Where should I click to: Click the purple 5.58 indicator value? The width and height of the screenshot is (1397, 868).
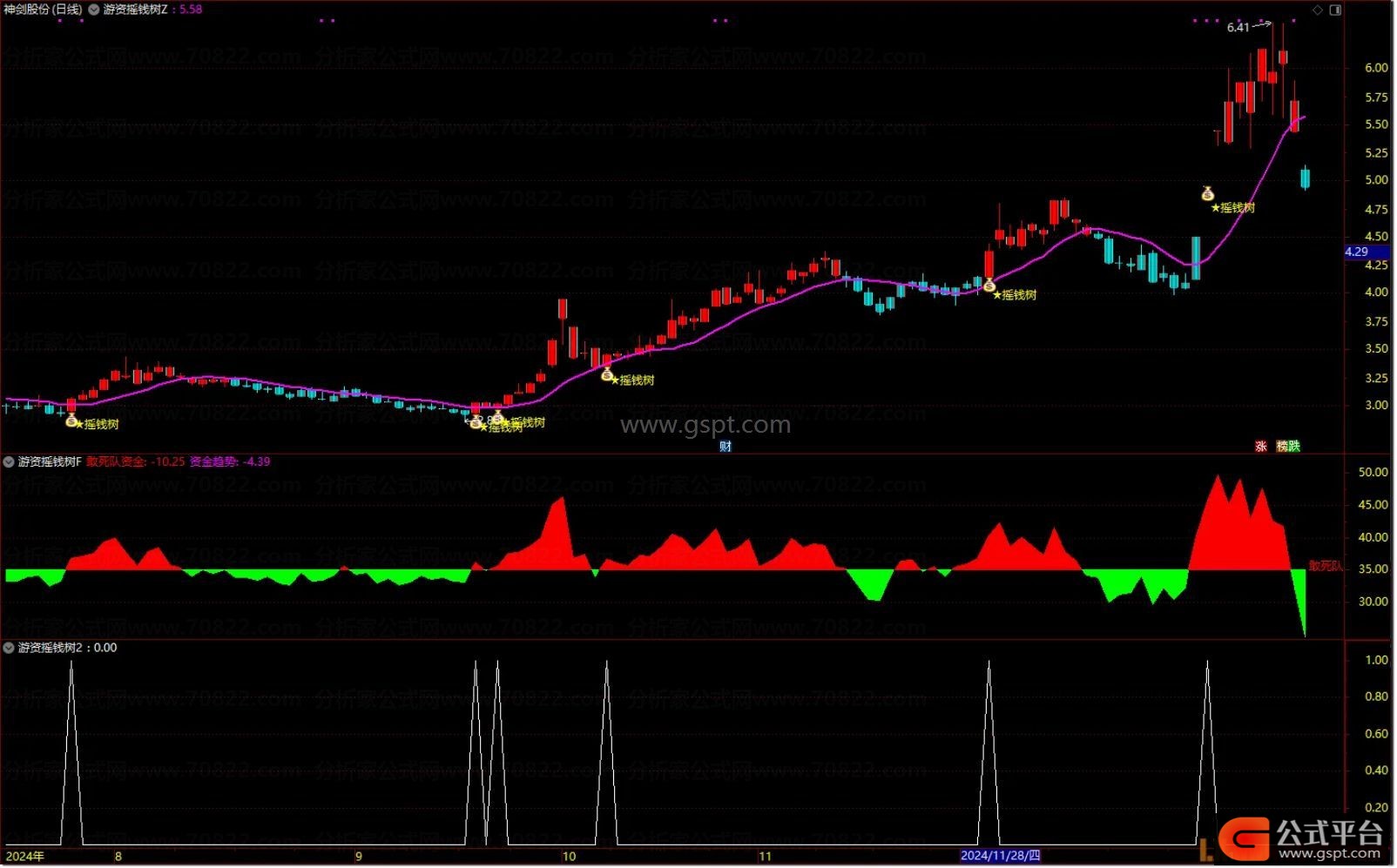coord(191,10)
